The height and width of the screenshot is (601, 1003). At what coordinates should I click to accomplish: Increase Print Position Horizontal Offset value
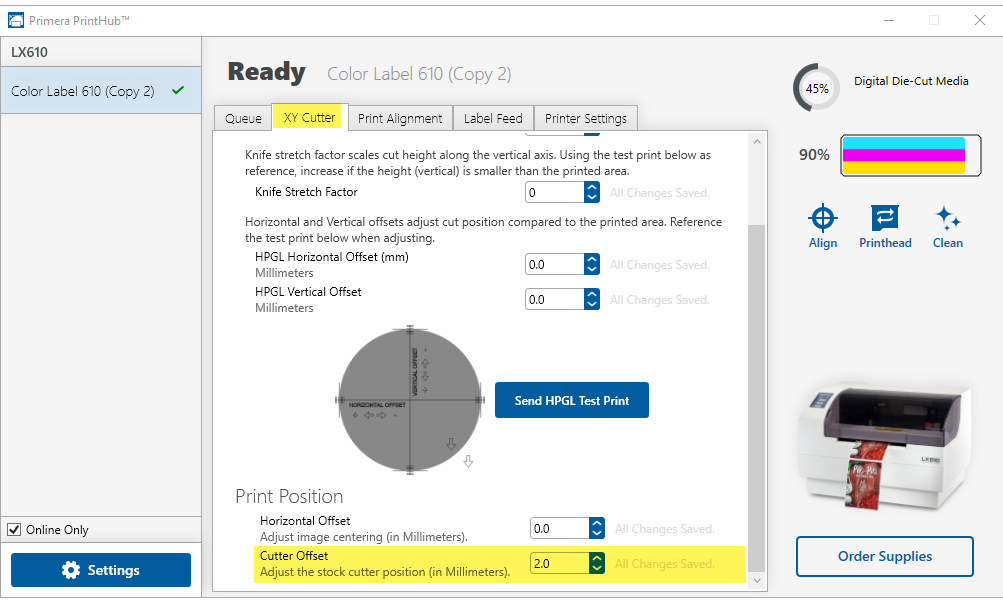pyautogui.click(x=597, y=524)
